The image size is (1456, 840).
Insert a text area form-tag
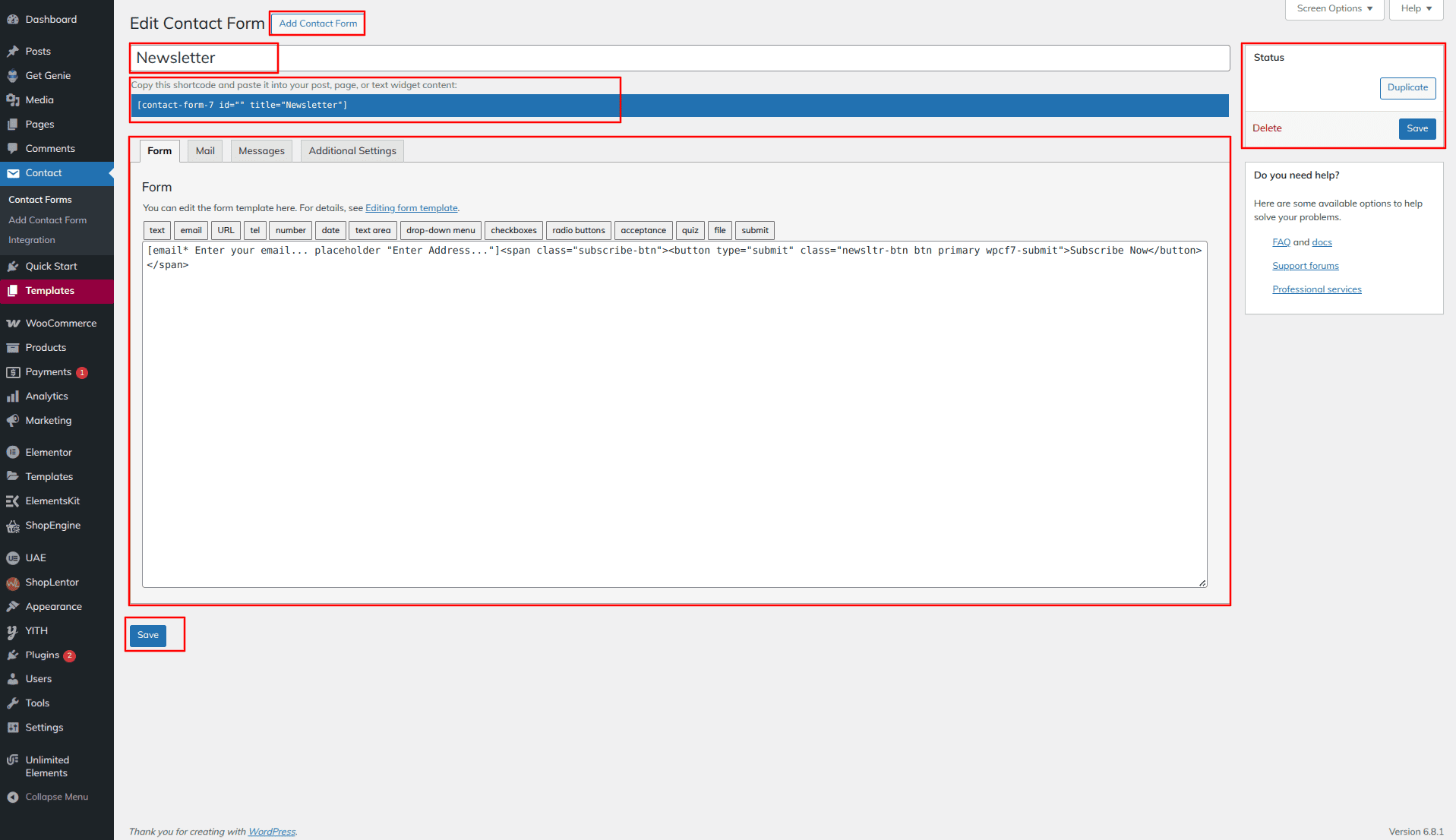point(372,231)
